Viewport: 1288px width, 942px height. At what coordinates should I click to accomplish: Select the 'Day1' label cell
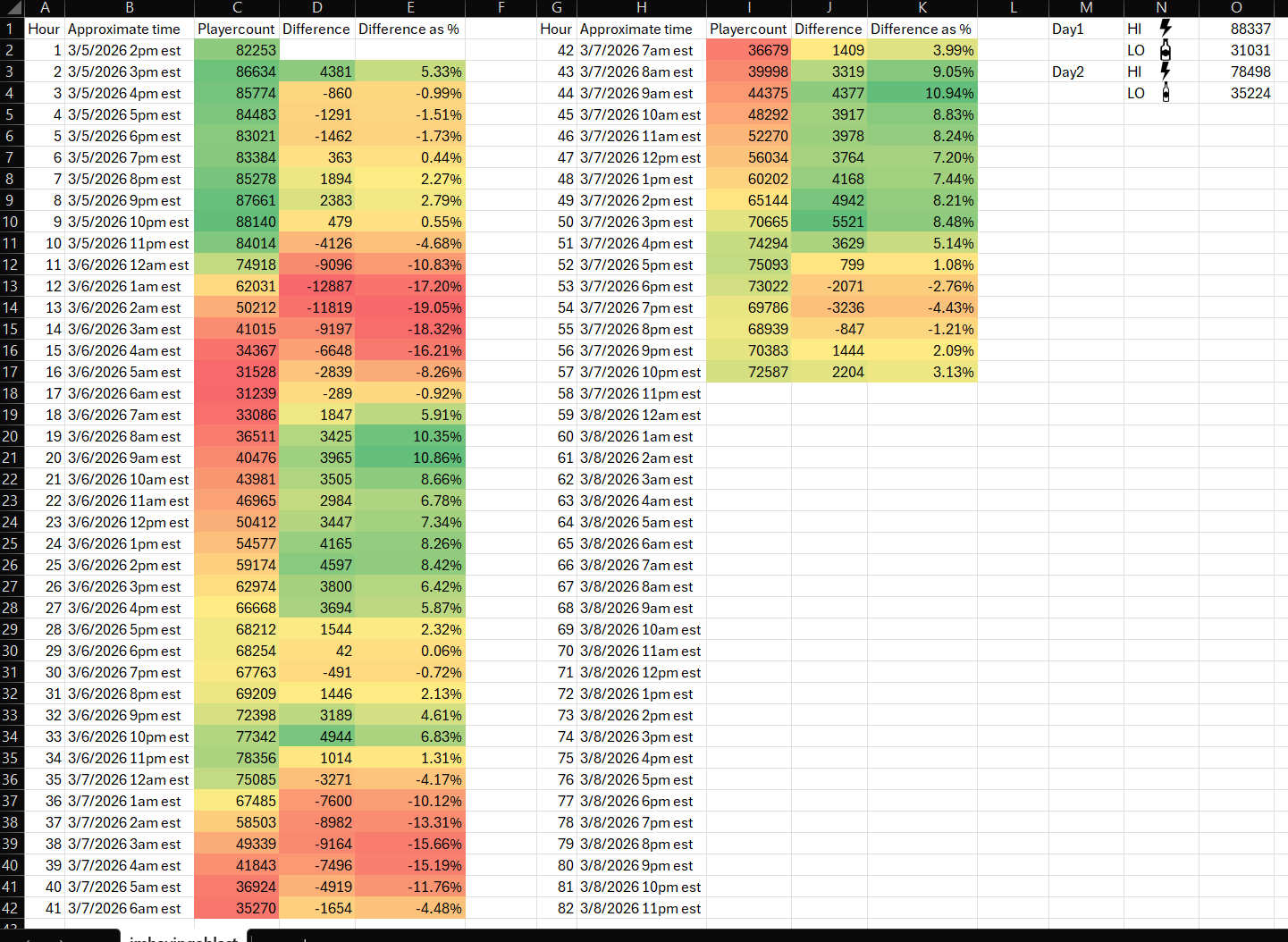point(1086,29)
